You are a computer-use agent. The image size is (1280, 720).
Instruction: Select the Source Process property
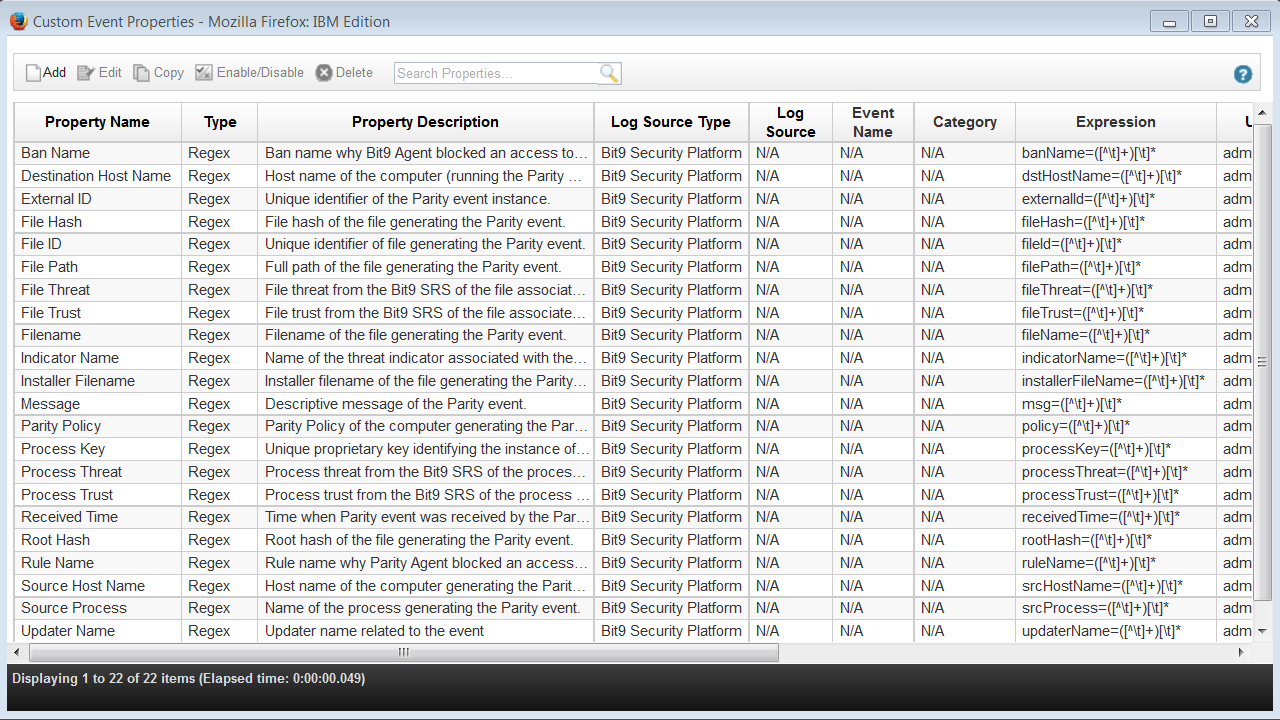tap(74, 608)
